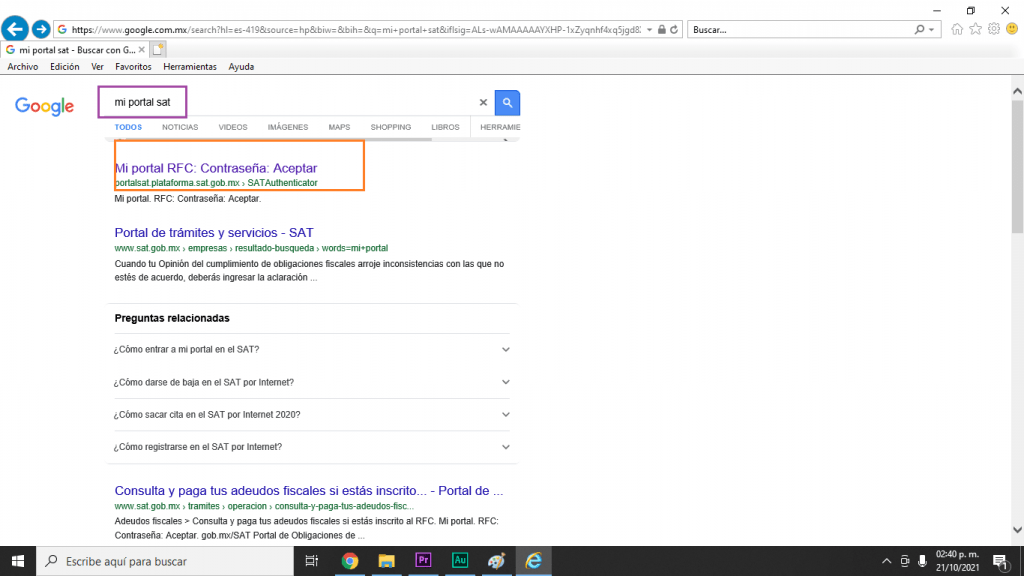Open the Archivo menu
The image size is (1024, 576).
point(23,67)
